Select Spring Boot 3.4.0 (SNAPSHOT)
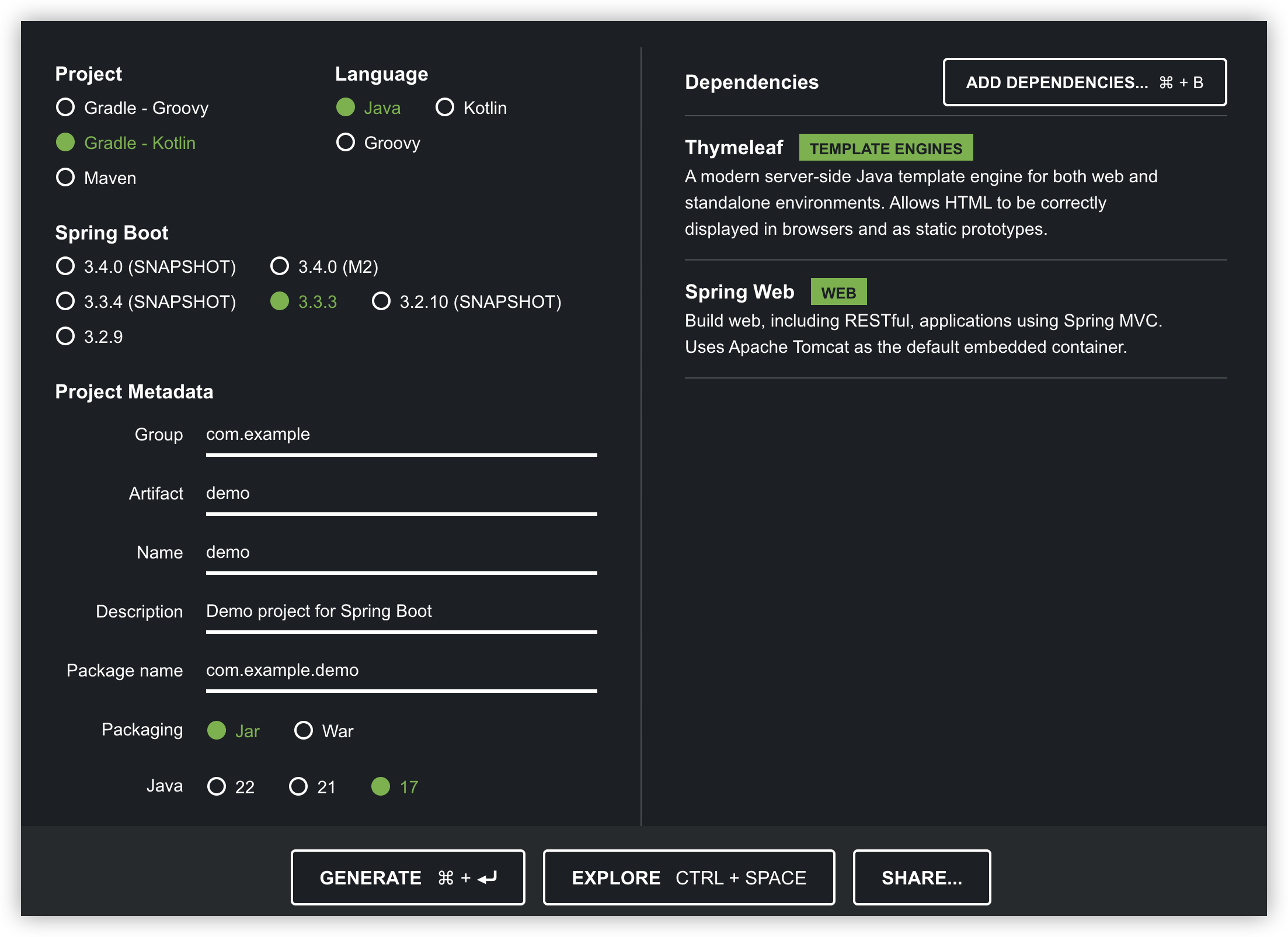The height and width of the screenshot is (937, 1288). [65, 266]
